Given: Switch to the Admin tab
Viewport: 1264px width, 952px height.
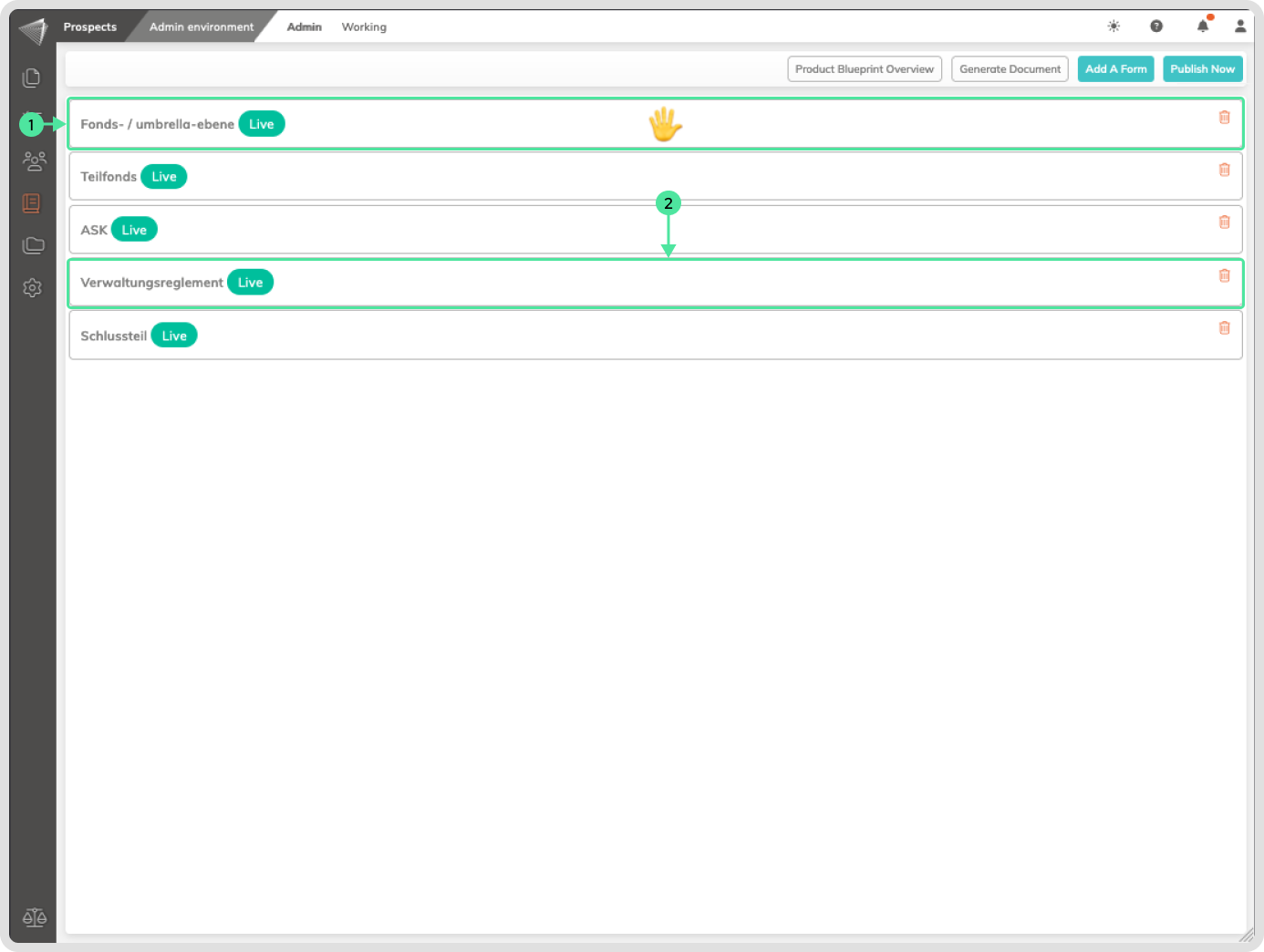Looking at the screenshot, I should tap(304, 27).
